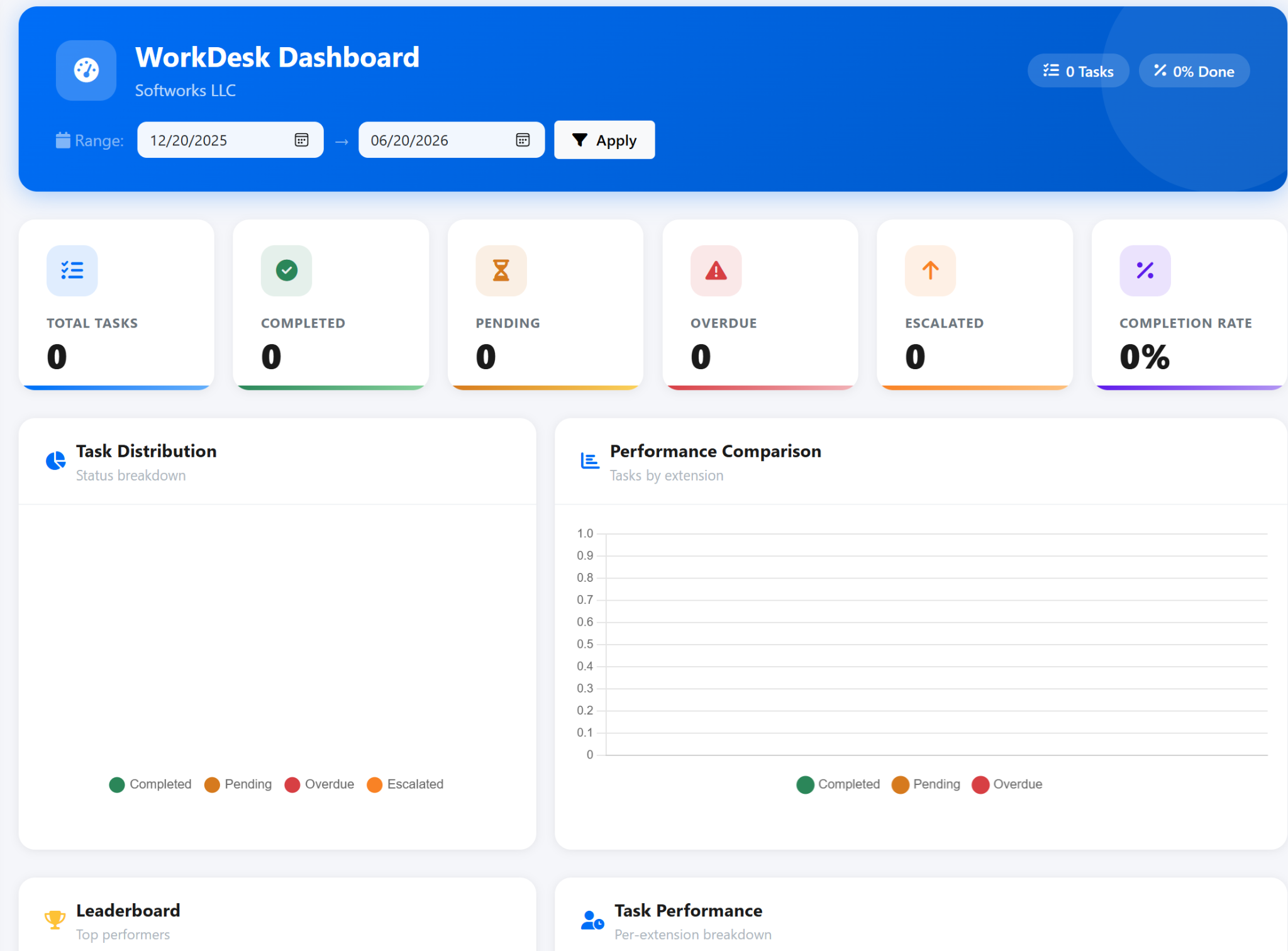Viewport: 1288px width, 951px height.
Task: Click the Performance Comparison heading
Action: point(716,451)
